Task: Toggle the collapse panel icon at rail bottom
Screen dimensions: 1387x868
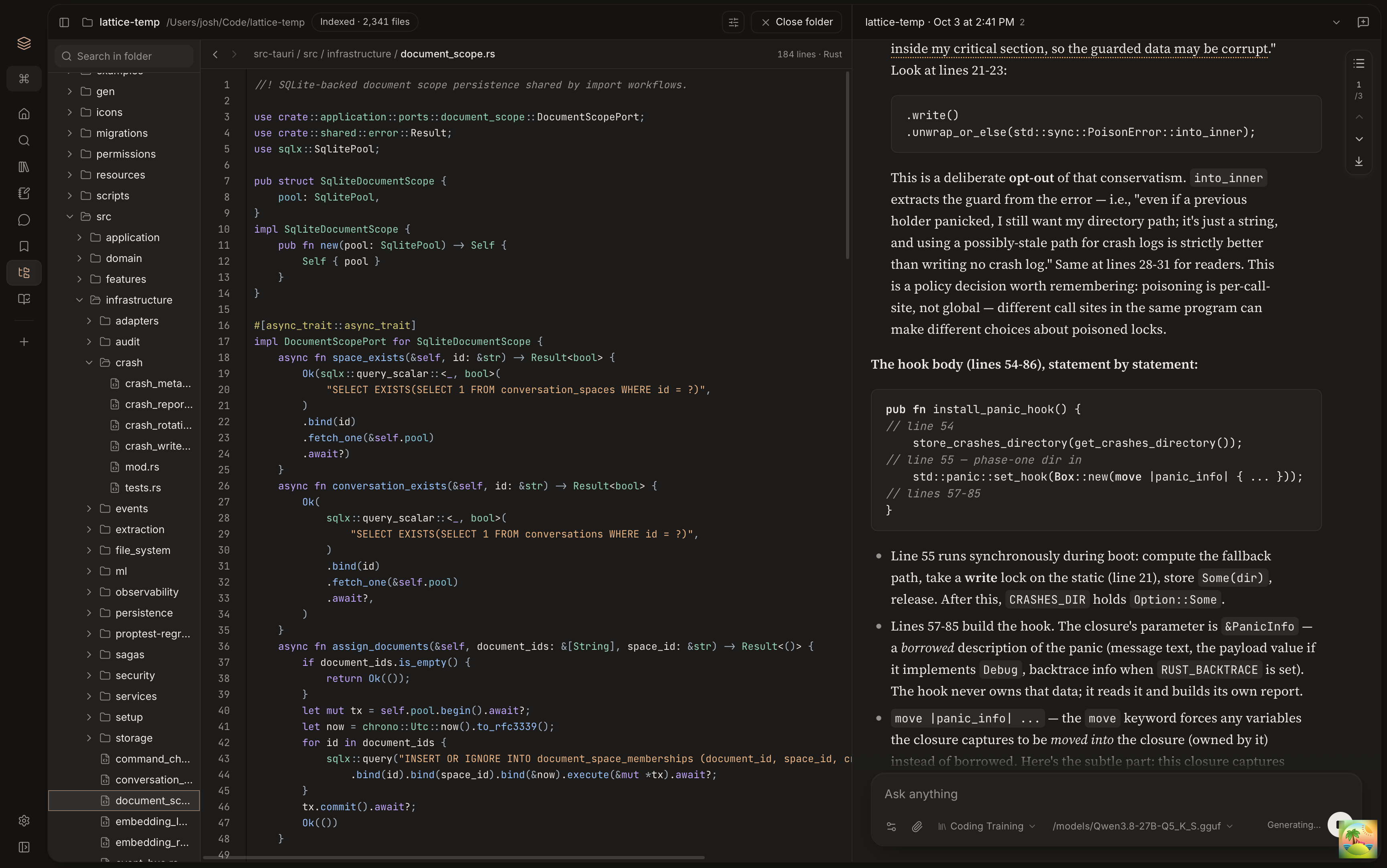Action: coord(24,847)
